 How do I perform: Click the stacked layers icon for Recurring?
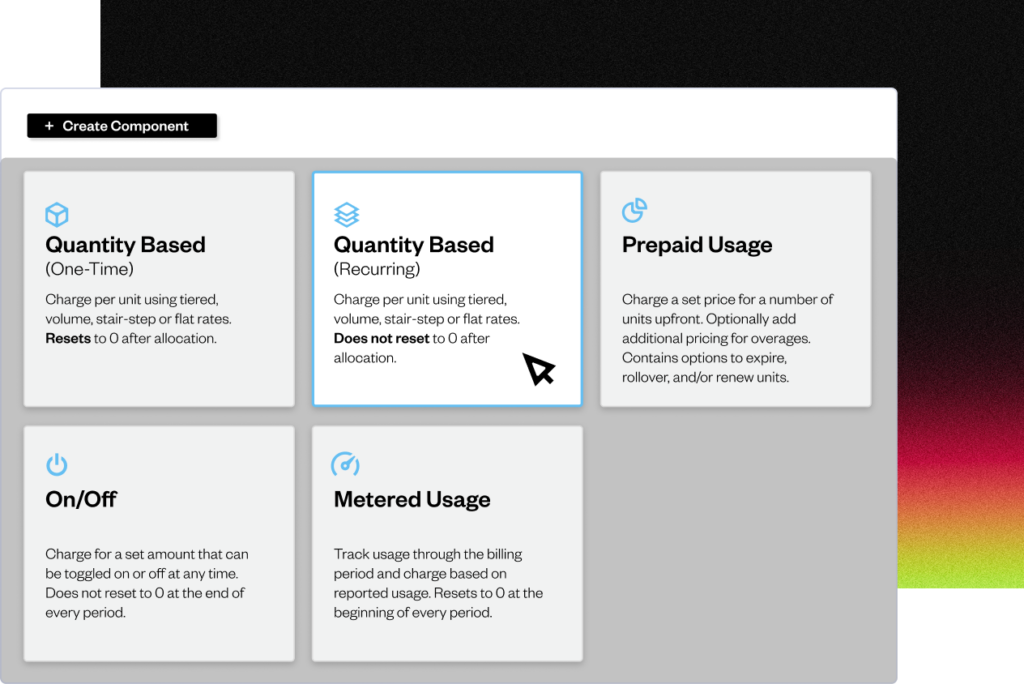[x=346, y=214]
